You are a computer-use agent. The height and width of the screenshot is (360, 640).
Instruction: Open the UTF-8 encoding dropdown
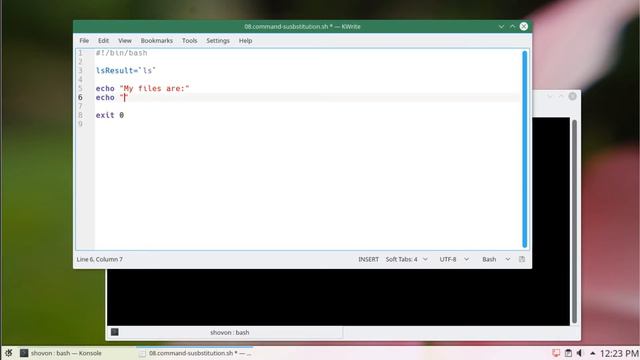pos(454,259)
